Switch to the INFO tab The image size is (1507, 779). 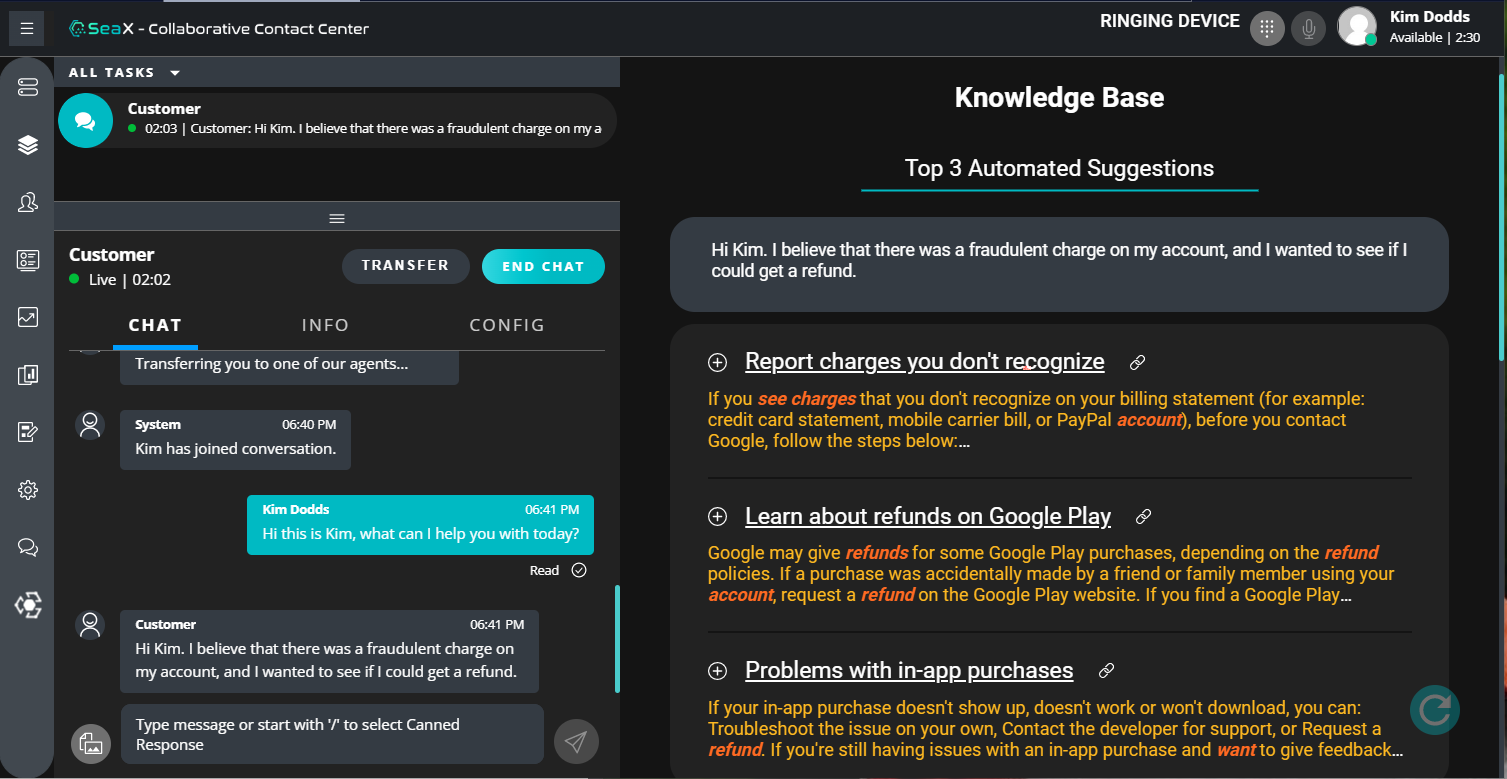point(325,325)
